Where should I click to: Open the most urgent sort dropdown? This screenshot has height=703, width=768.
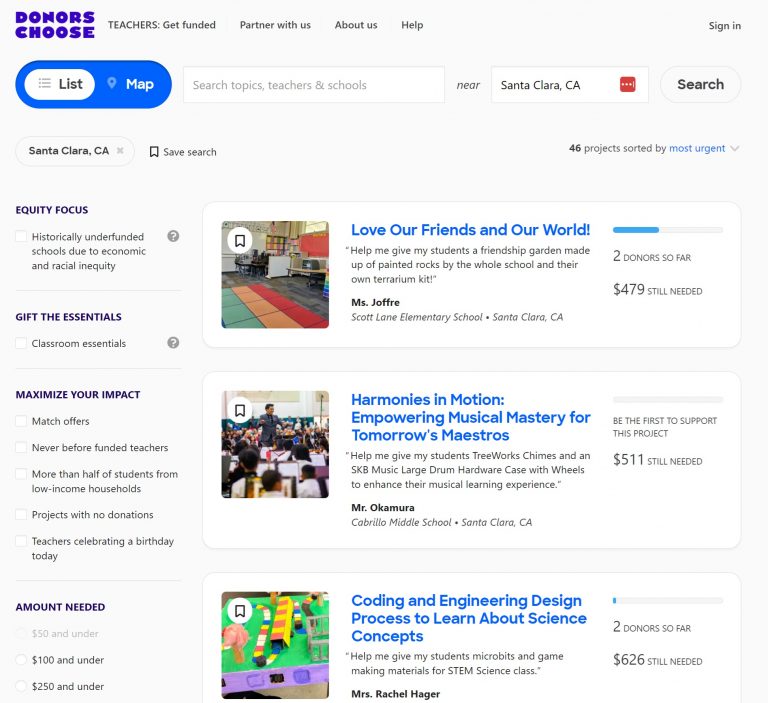(704, 148)
